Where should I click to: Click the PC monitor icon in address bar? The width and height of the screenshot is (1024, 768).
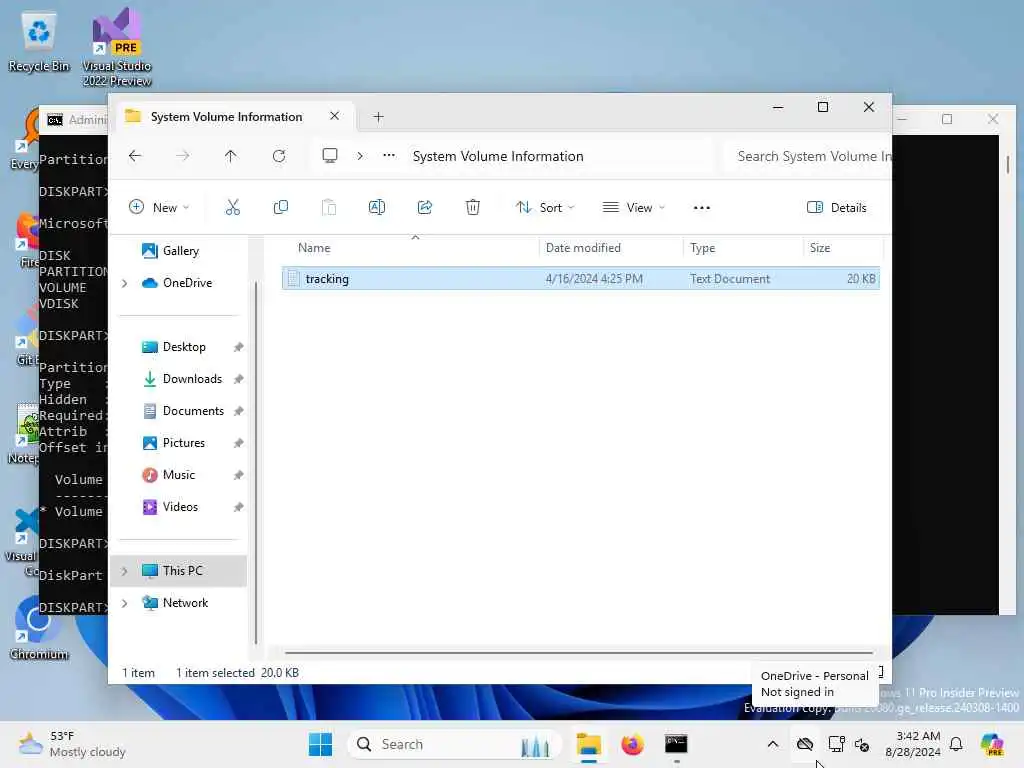[330, 155]
